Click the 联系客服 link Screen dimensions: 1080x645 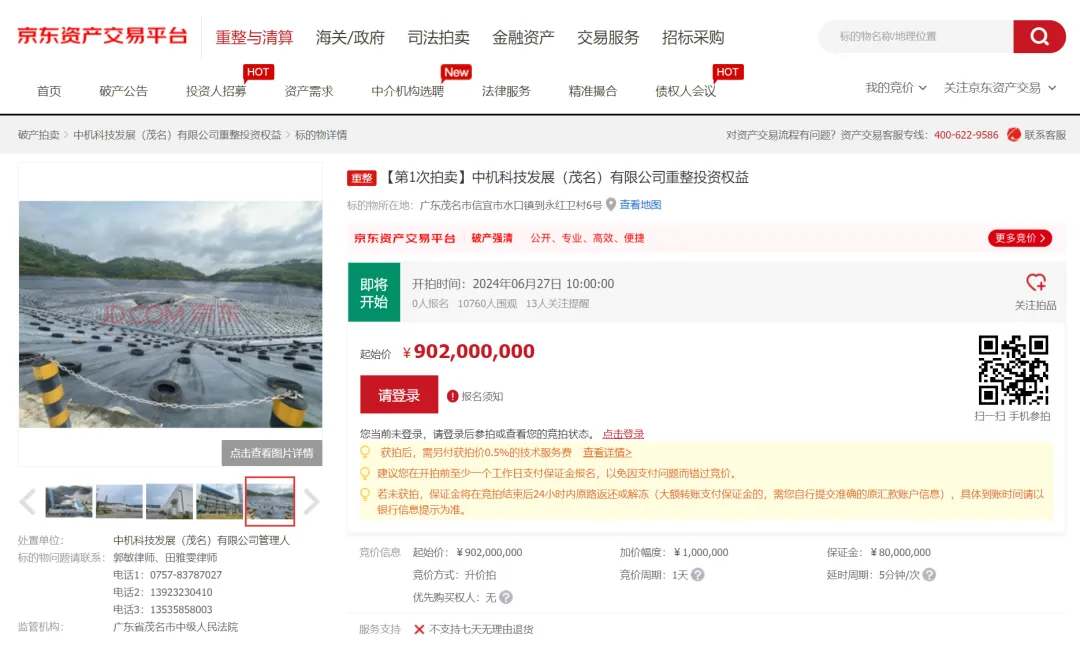coord(1045,135)
